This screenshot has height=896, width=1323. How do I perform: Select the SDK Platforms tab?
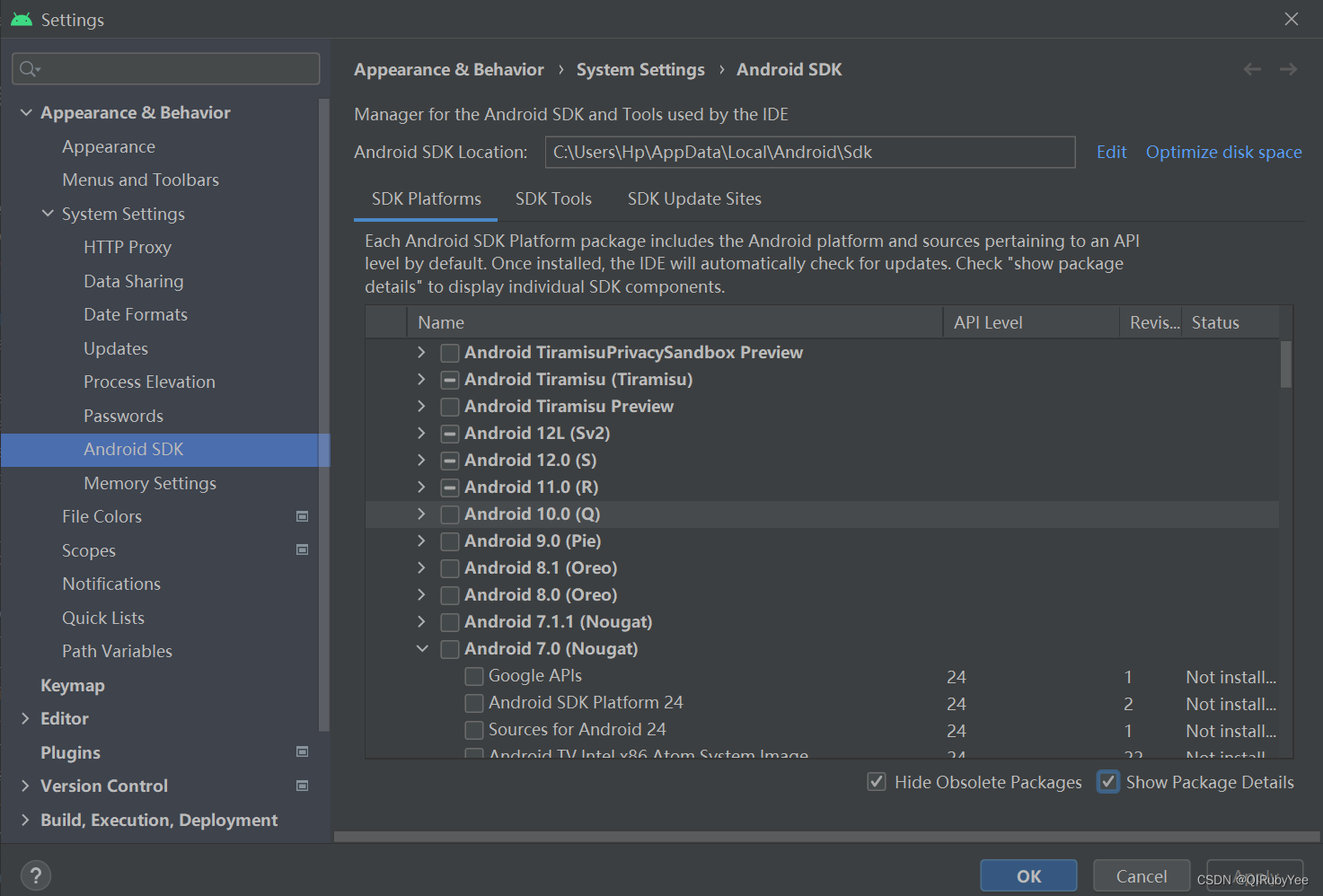[426, 198]
